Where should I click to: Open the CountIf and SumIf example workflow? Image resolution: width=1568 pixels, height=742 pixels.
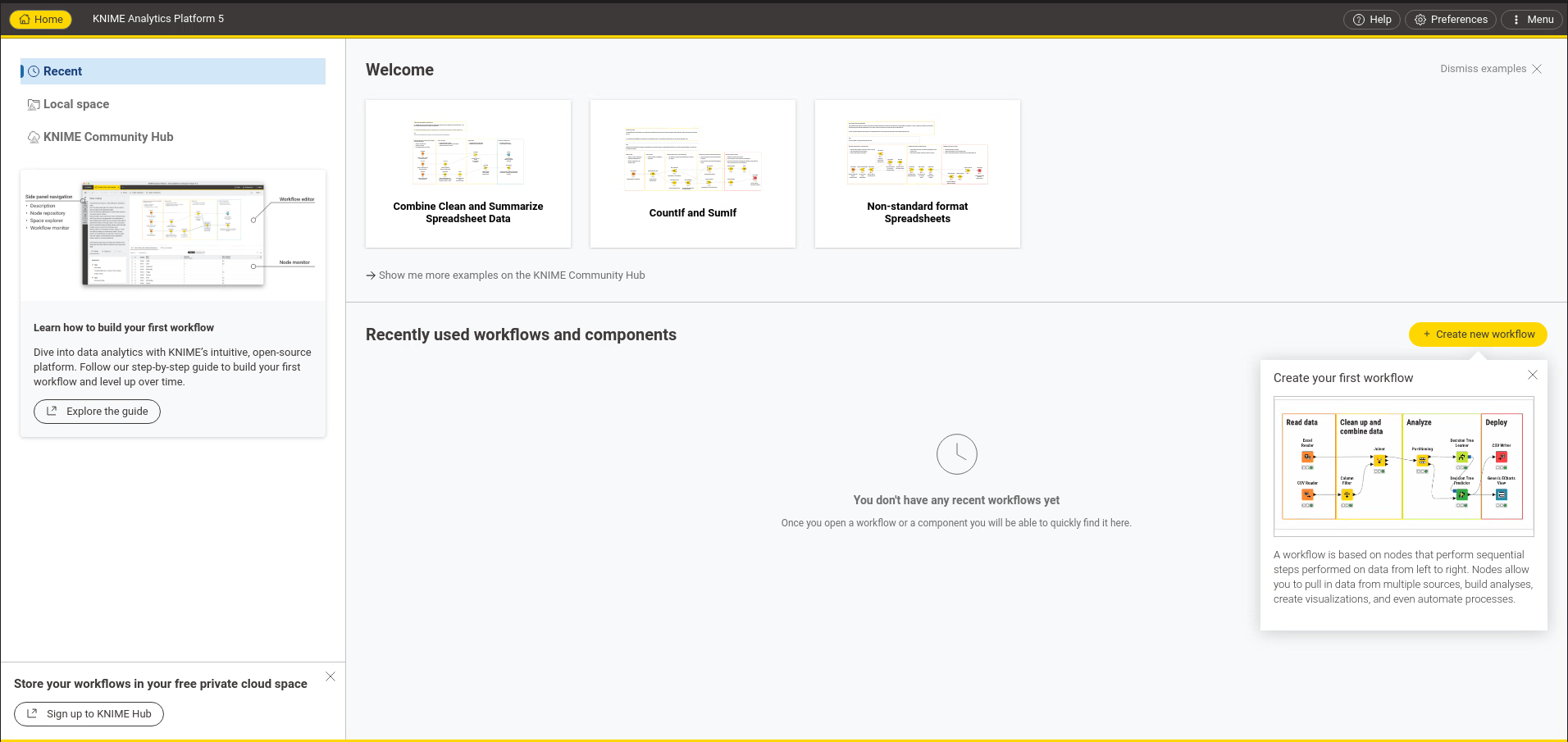pyautogui.click(x=692, y=174)
